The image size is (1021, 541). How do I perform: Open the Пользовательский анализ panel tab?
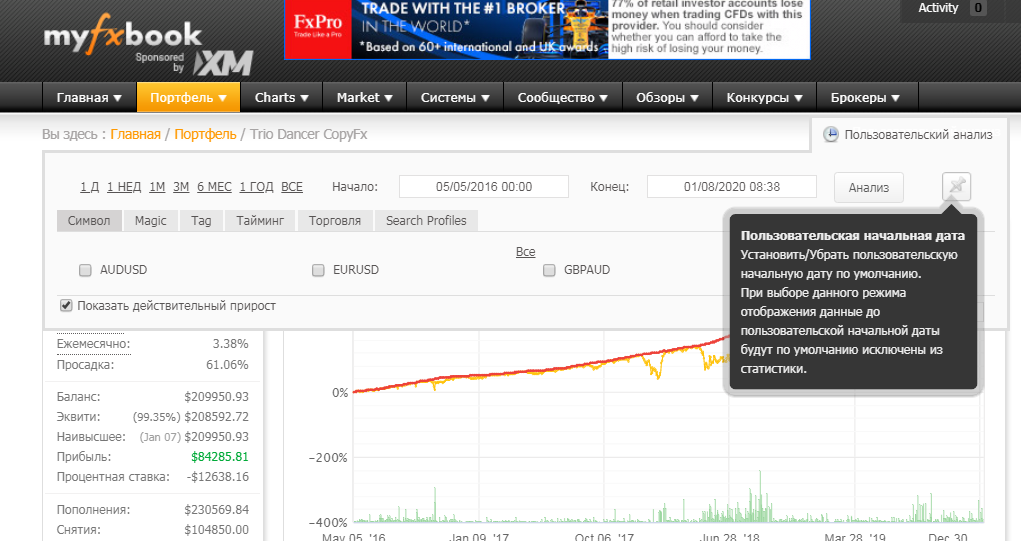910,135
